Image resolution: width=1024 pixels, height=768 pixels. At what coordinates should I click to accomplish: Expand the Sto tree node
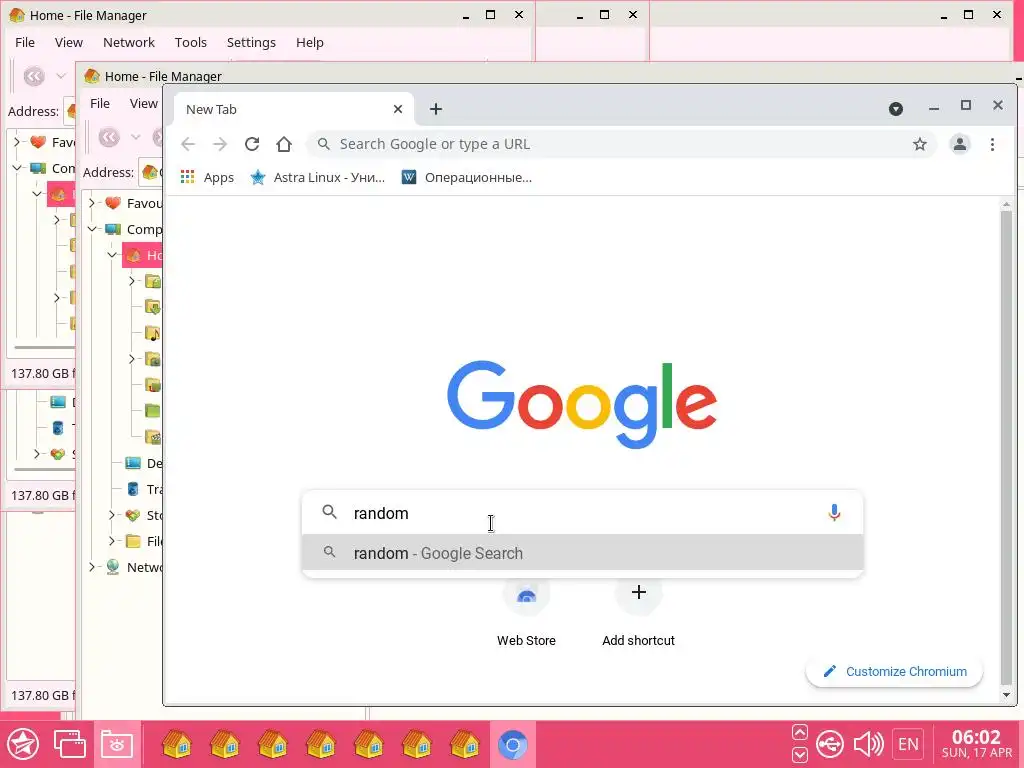112,515
